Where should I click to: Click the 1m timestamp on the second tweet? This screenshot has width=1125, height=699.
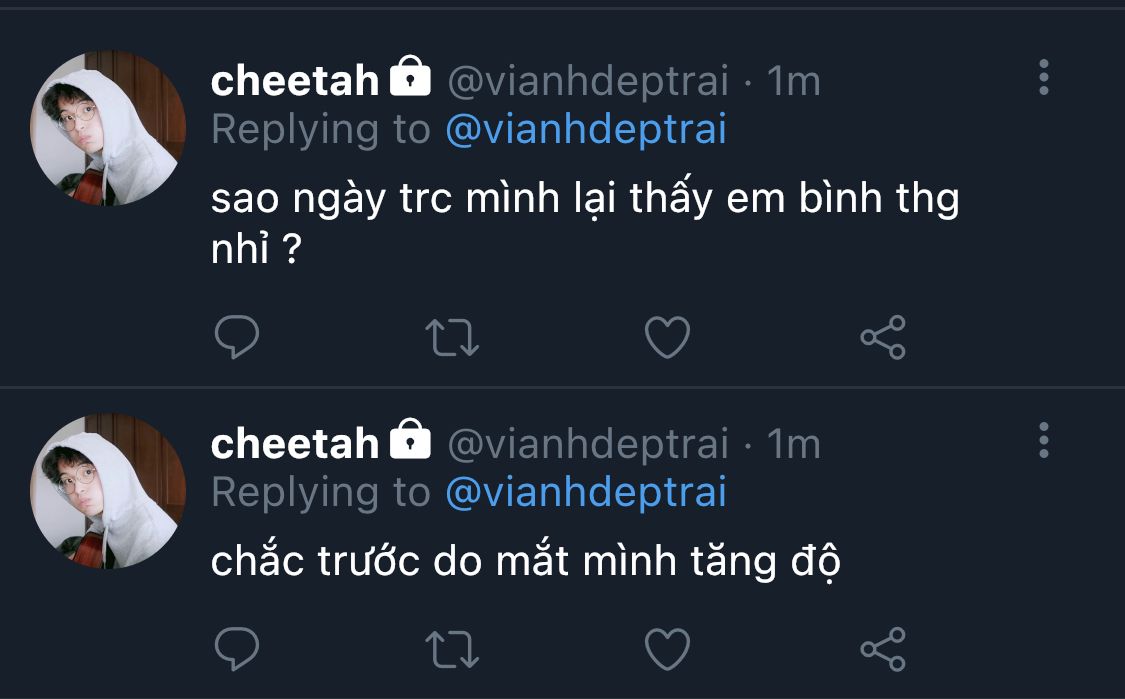[793, 443]
